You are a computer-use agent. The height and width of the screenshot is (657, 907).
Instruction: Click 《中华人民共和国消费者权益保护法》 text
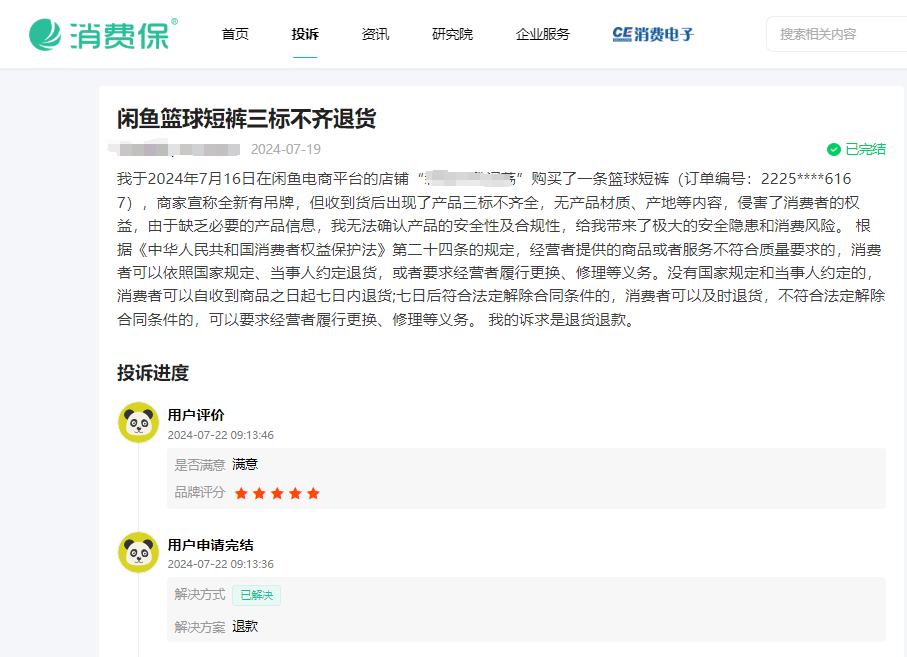263,249
